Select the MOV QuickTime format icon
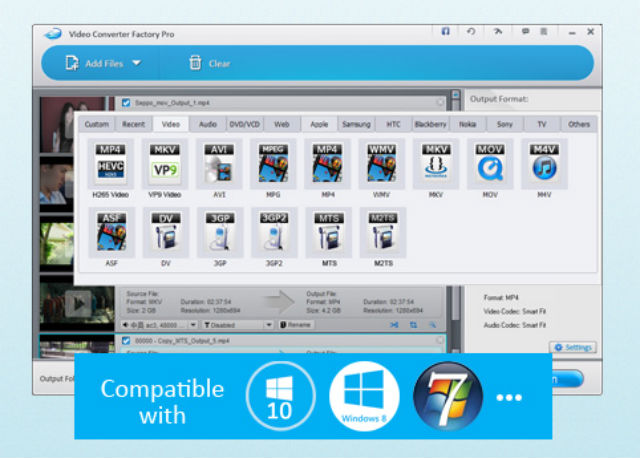This screenshot has height=458, width=640. [490, 164]
